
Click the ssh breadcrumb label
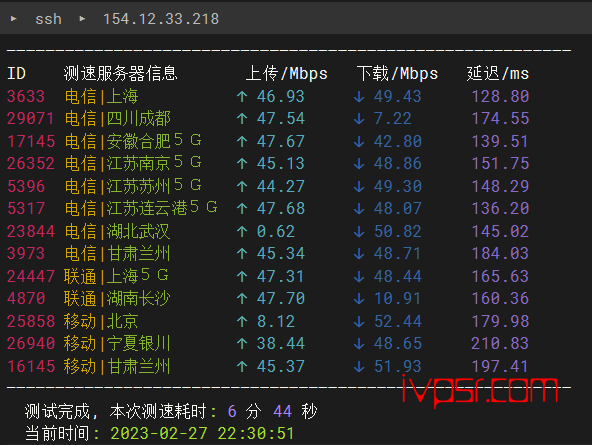tap(48, 19)
